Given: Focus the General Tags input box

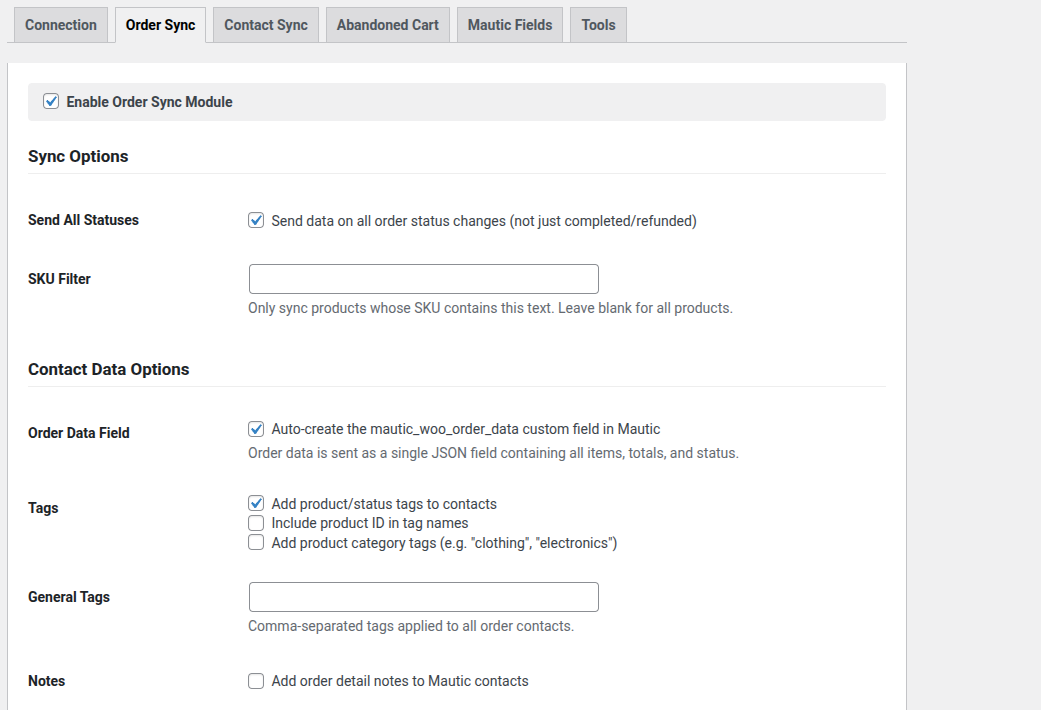Looking at the screenshot, I should coord(423,597).
